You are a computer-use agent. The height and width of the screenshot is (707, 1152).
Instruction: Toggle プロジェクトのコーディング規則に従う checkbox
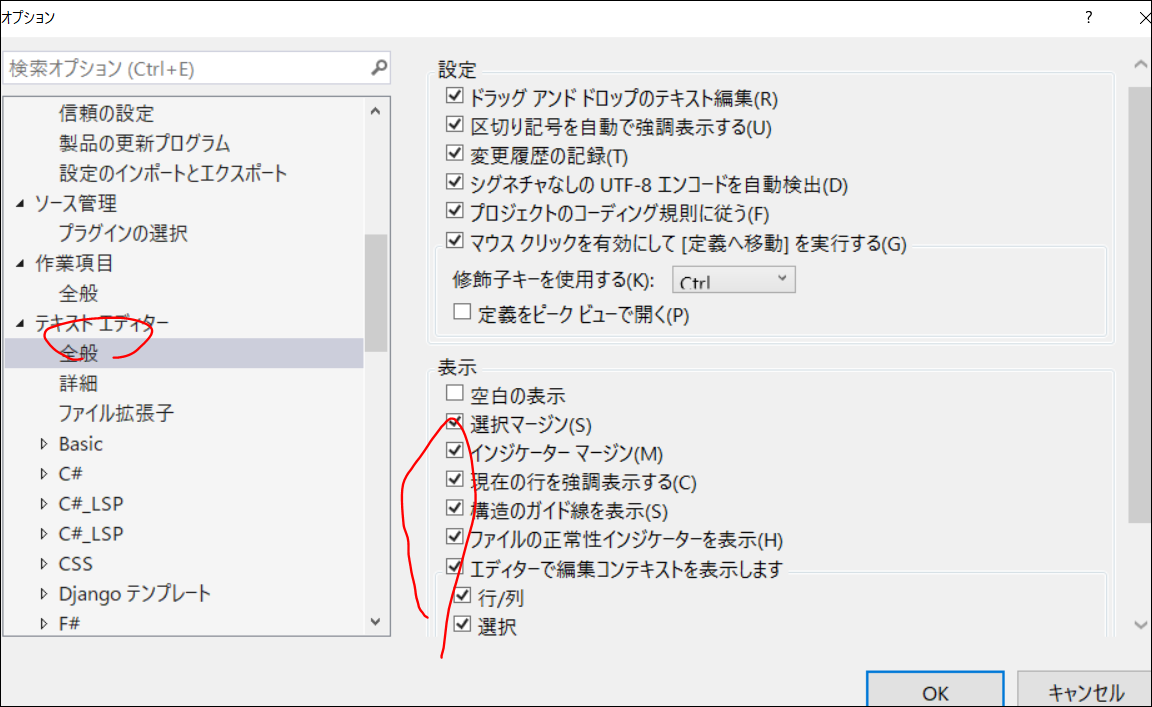click(455, 211)
